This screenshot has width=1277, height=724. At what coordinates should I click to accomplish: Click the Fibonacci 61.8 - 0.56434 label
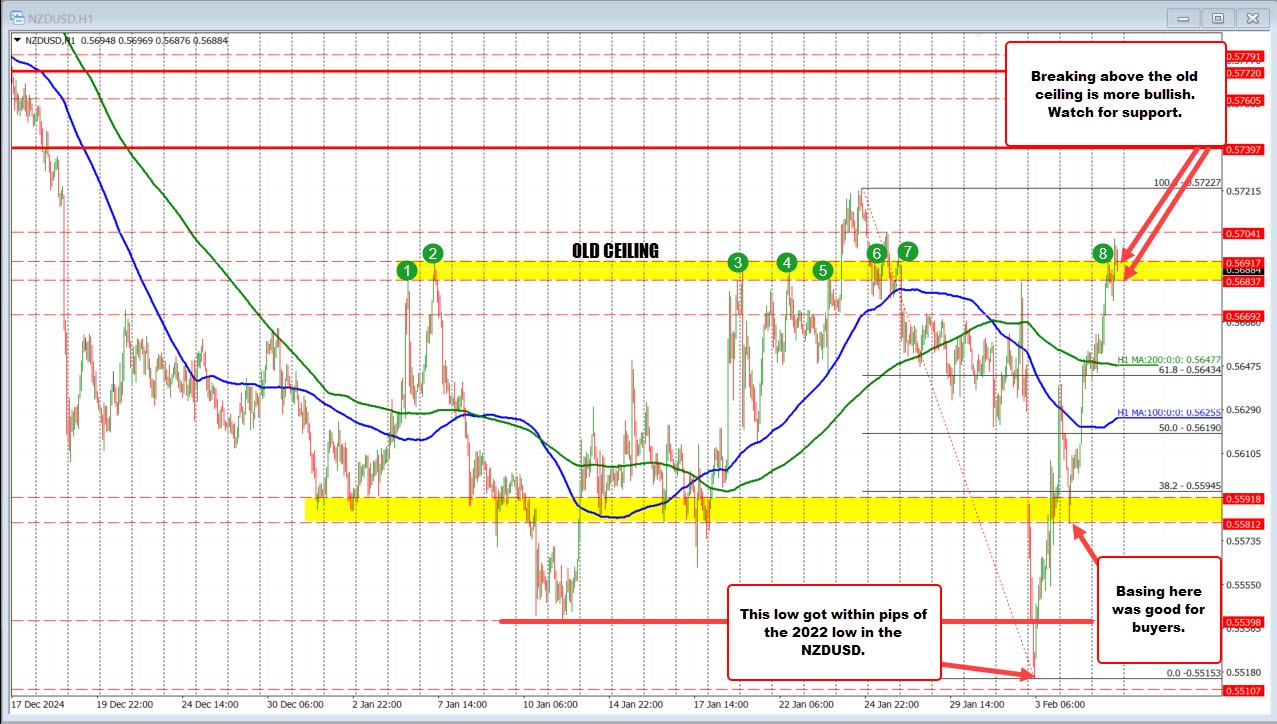1190,370
